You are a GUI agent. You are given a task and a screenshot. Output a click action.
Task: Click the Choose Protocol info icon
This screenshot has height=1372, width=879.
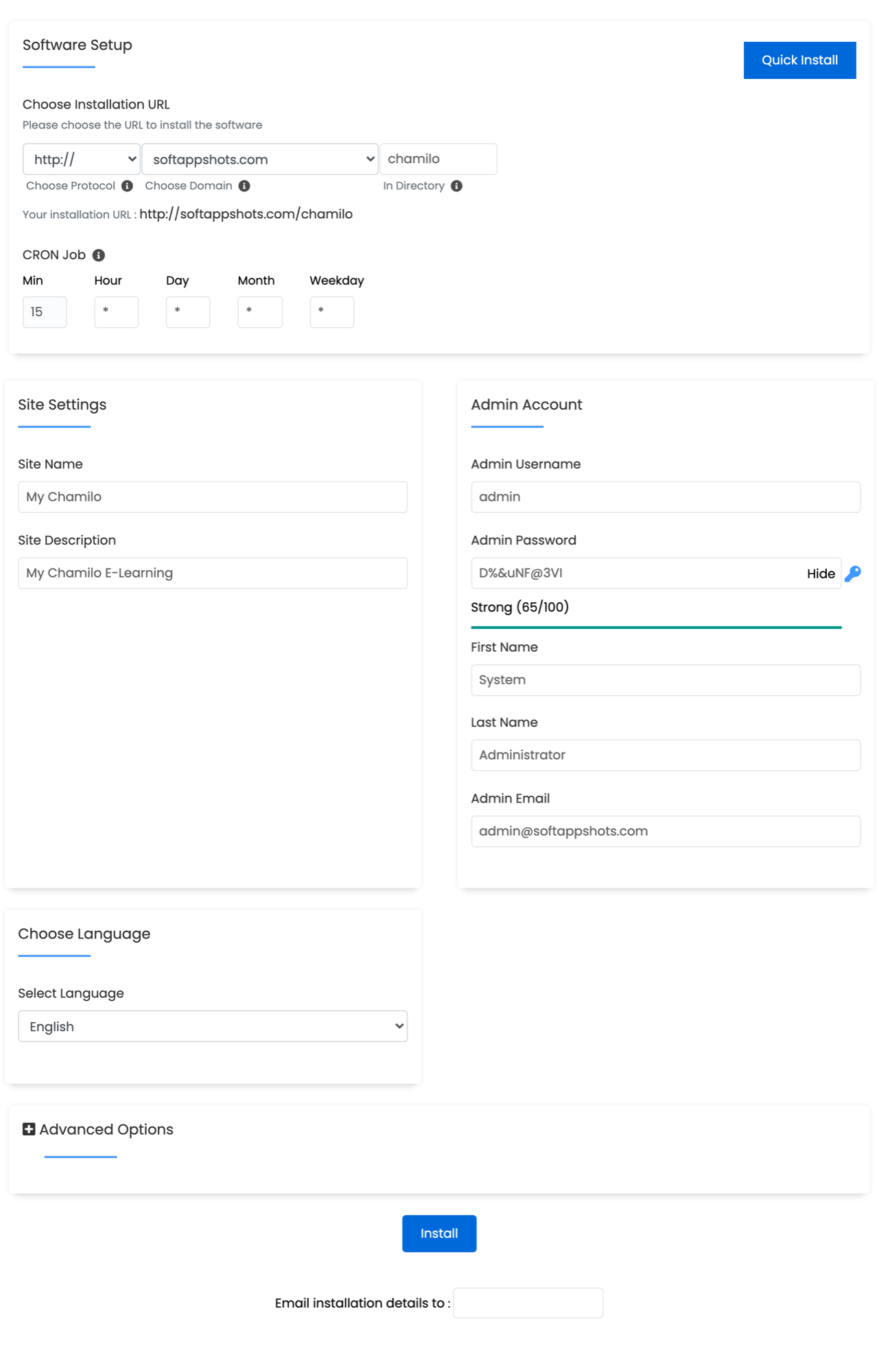[127, 186]
